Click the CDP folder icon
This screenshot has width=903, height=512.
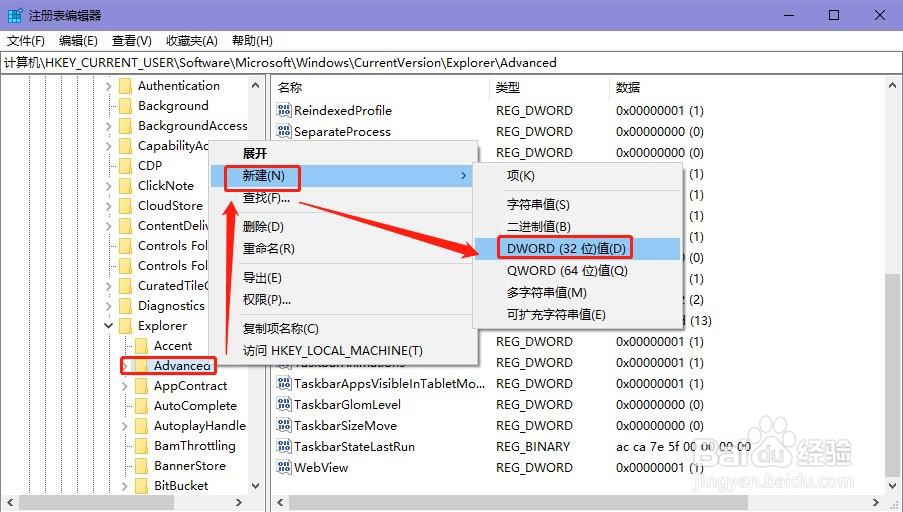click(125, 166)
